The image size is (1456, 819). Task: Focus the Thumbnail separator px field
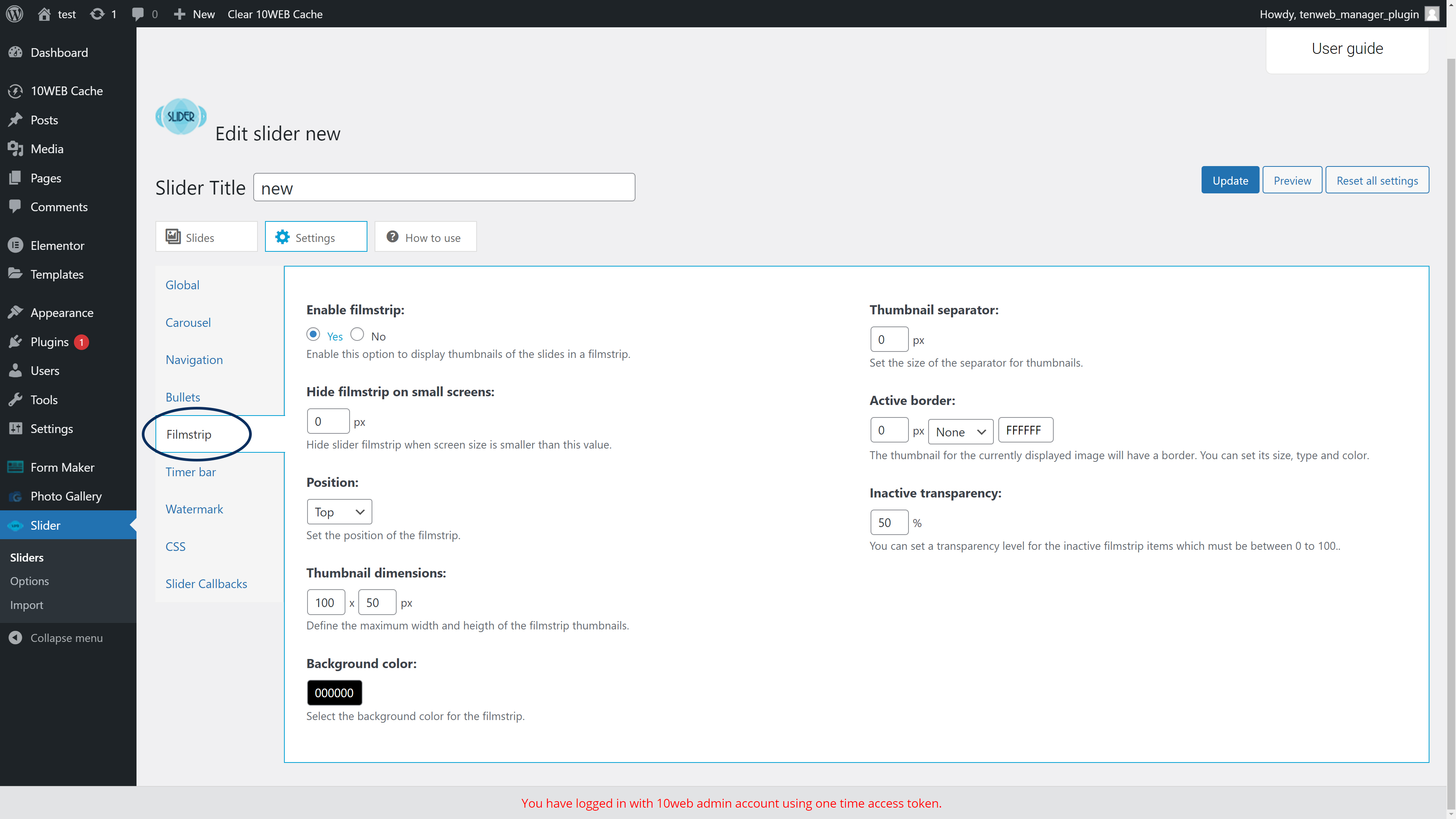click(889, 339)
